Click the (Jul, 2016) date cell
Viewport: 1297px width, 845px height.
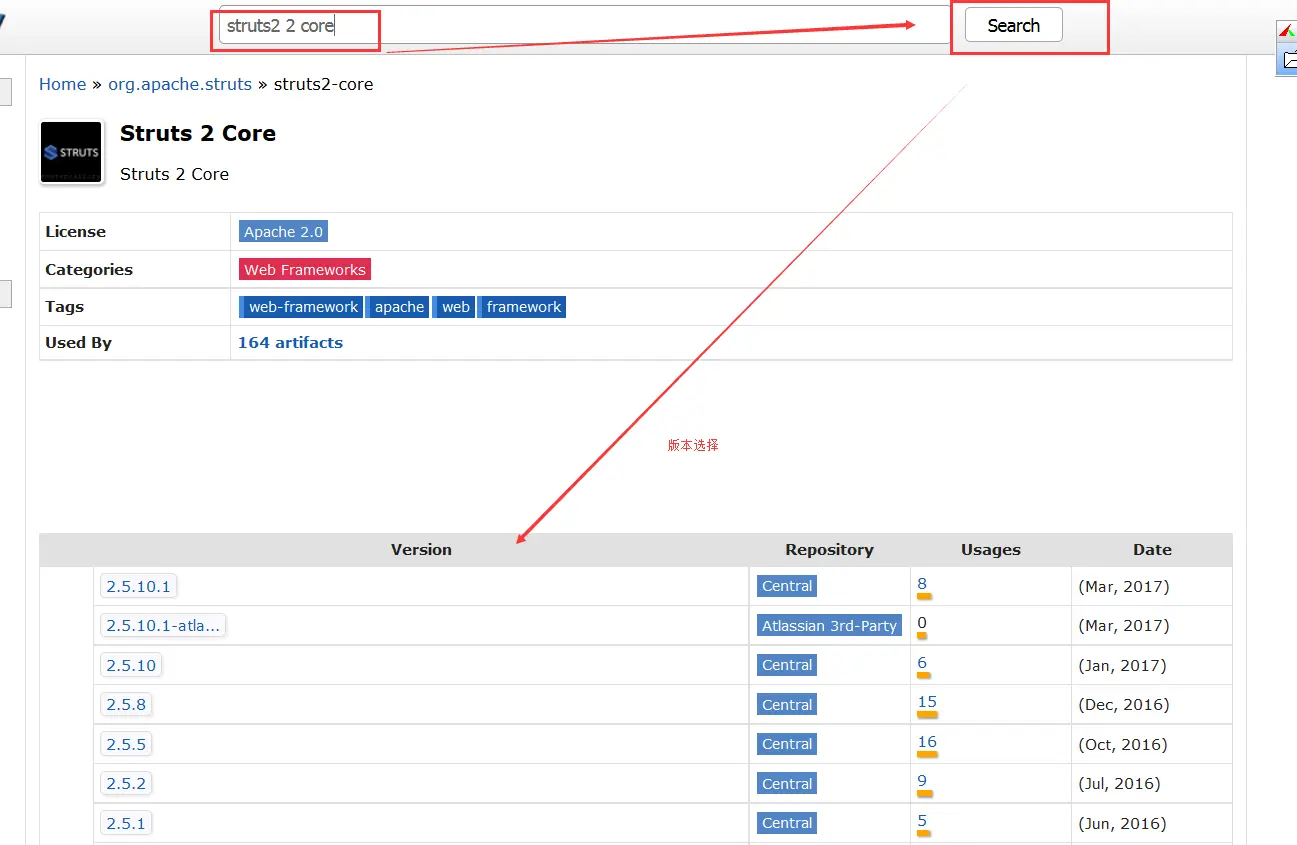coord(1119,783)
